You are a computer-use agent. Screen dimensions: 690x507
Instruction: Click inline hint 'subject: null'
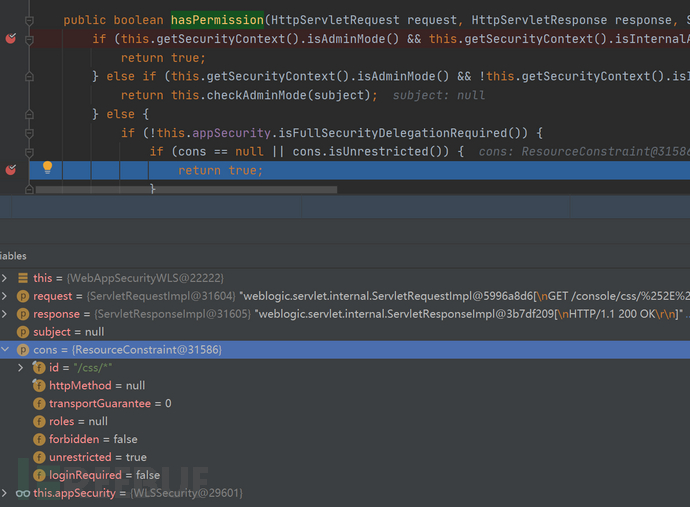coord(439,95)
